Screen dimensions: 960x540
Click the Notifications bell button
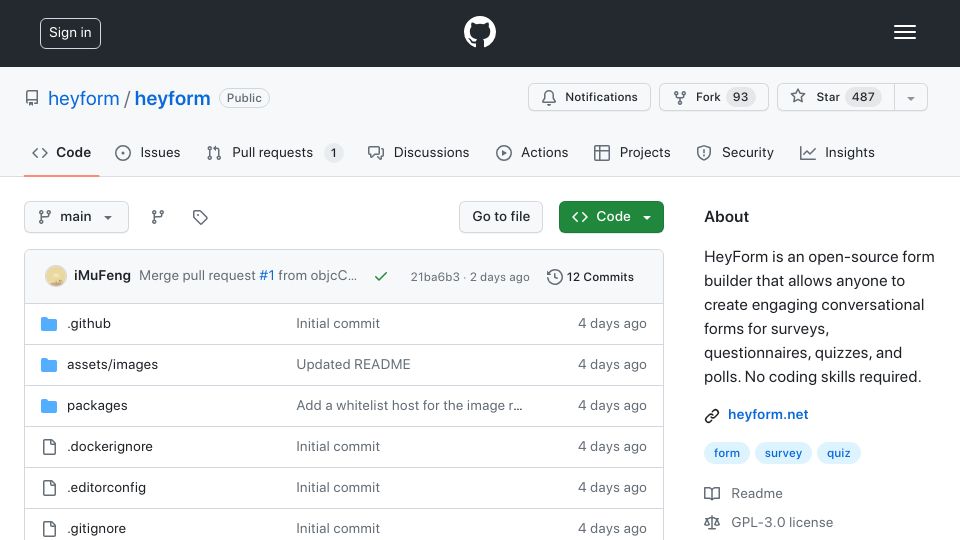point(589,97)
